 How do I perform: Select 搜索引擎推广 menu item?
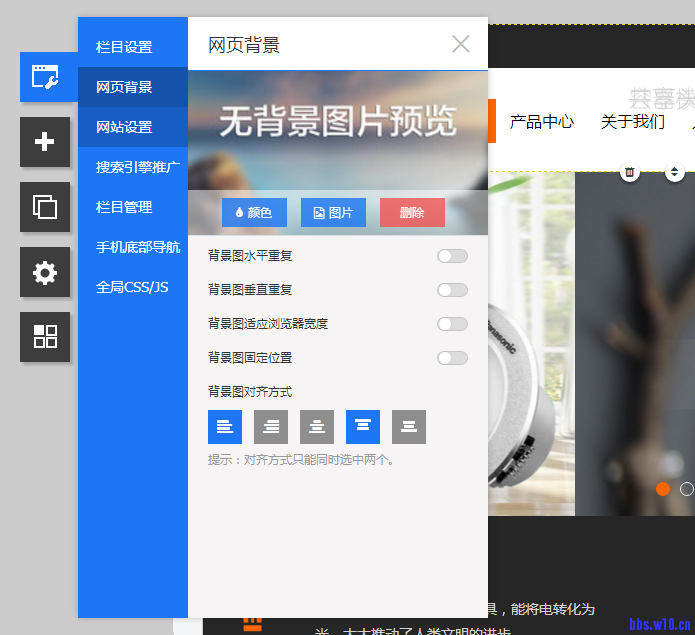138,167
